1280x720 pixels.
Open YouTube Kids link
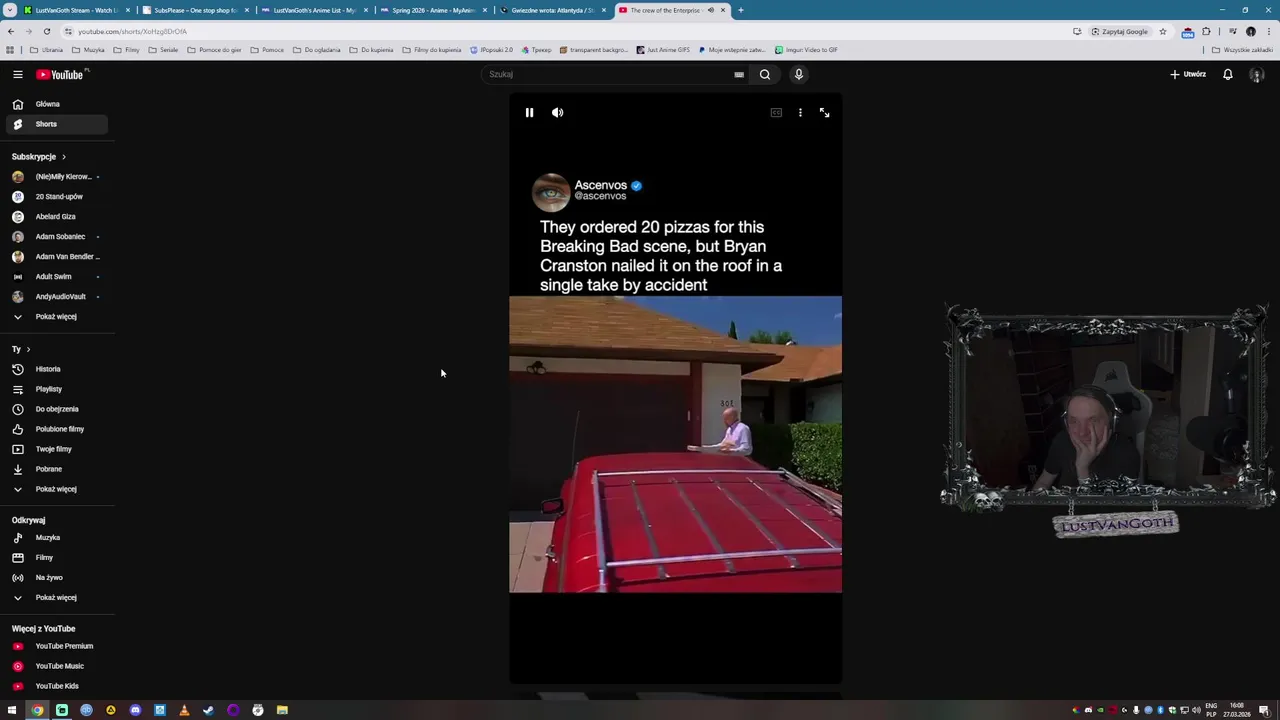coord(55,686)
